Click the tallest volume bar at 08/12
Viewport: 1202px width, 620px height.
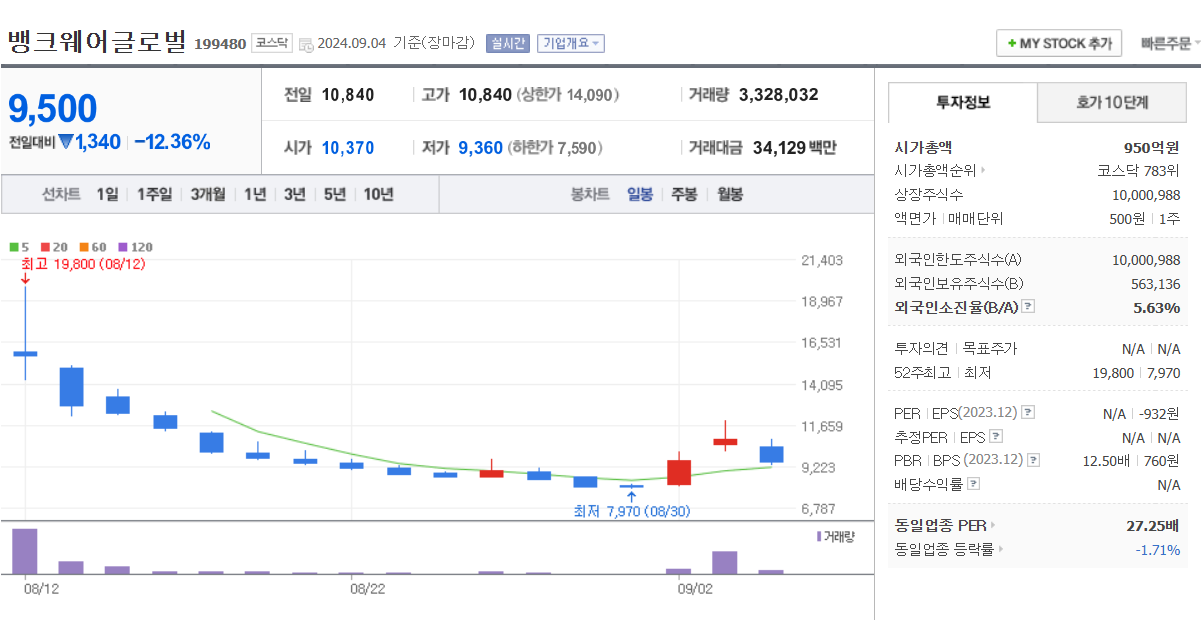(x=24, y=551)
